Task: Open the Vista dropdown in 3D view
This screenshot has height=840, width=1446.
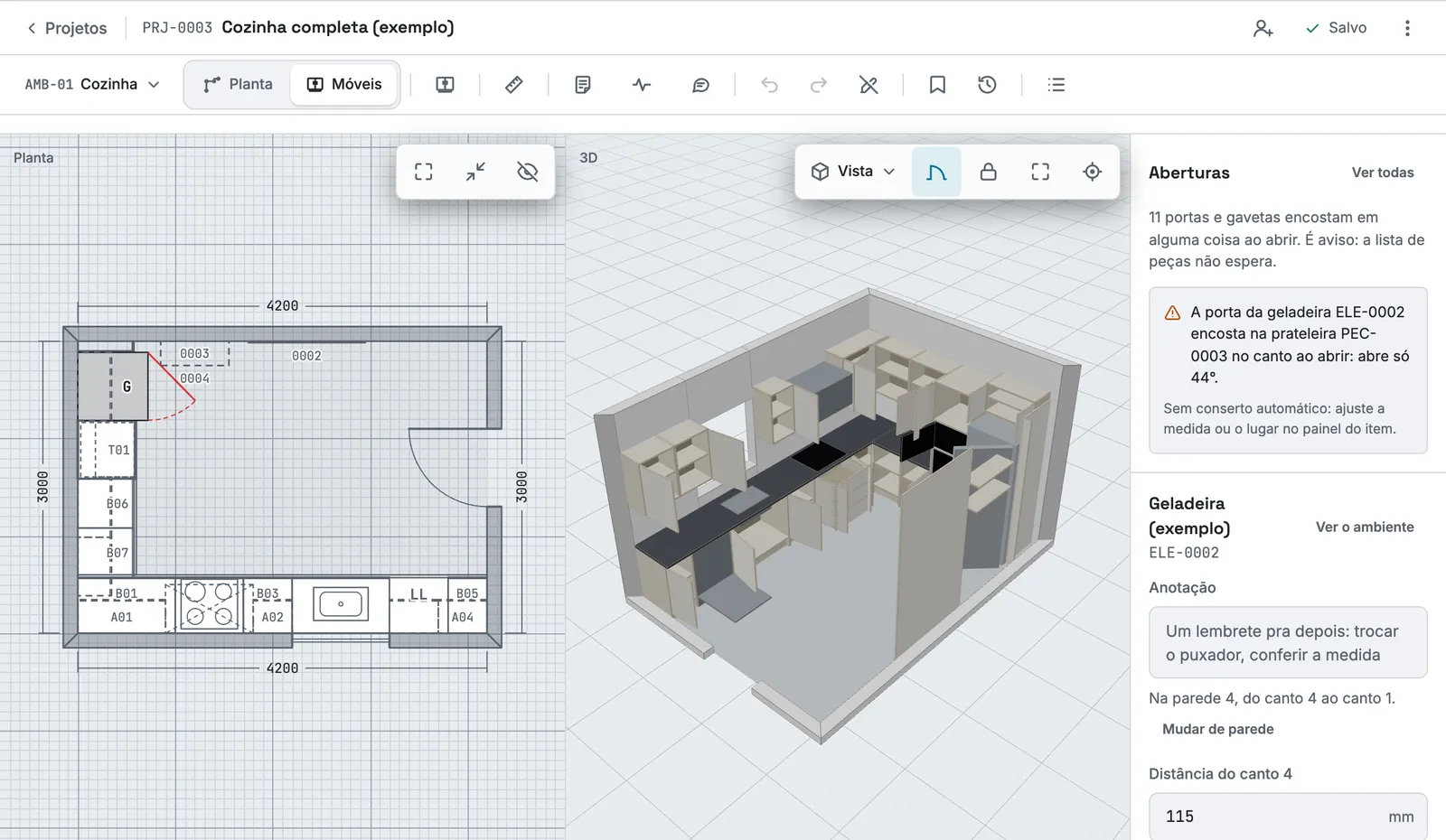Action: pyautogui.click(x=853, y=172)
